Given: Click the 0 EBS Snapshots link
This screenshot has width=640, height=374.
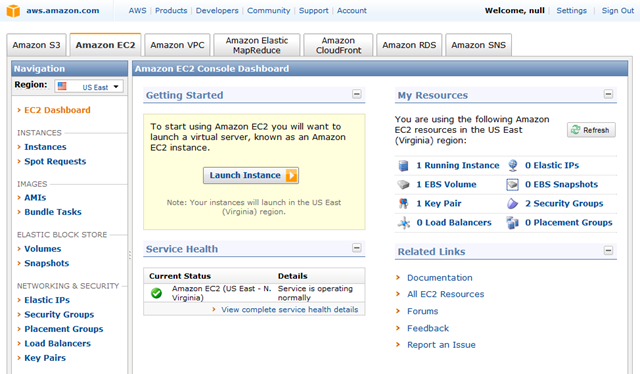Looking at the screenshot, I should coord(561,185).
